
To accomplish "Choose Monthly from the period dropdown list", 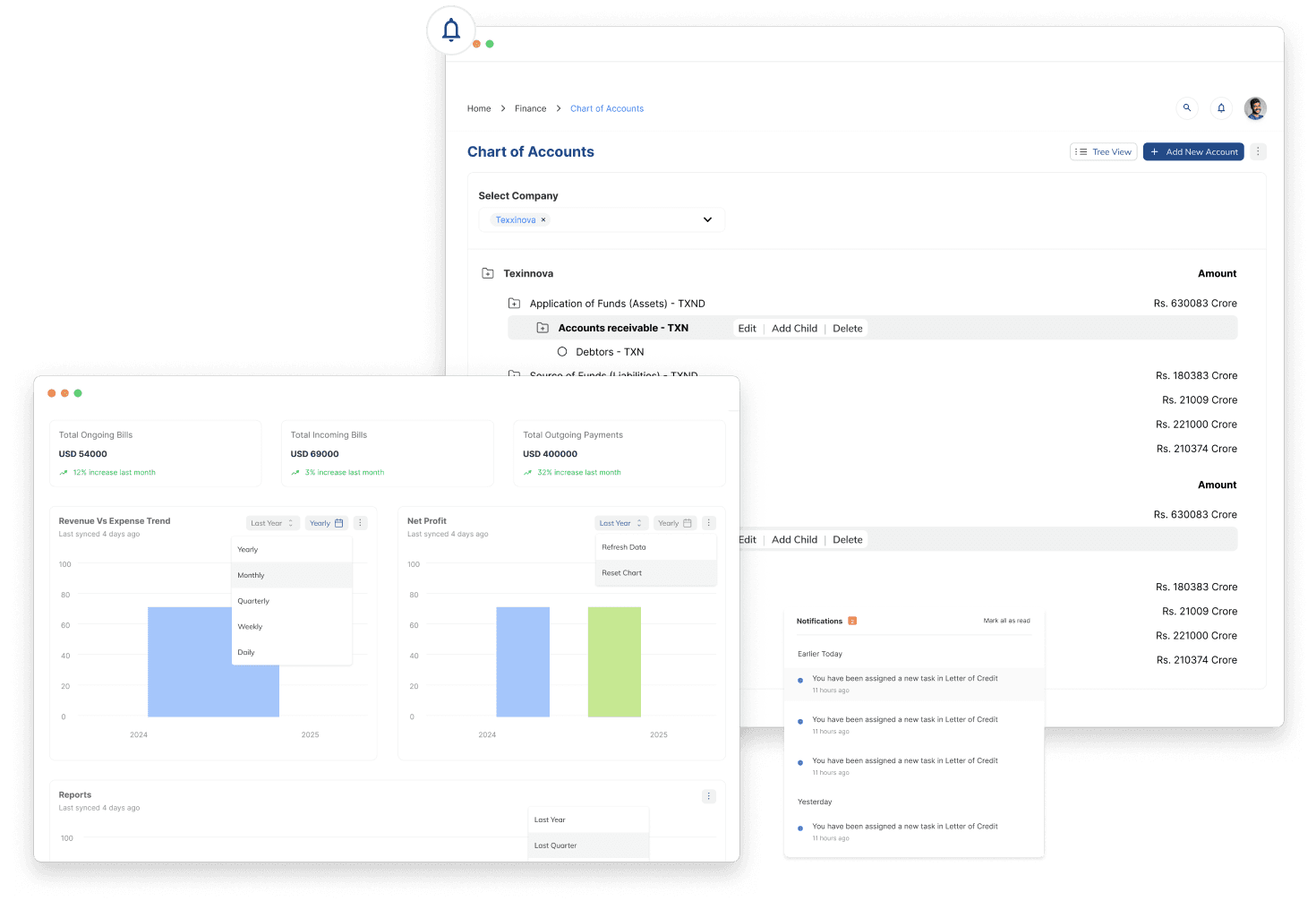I will click(252, 576).
